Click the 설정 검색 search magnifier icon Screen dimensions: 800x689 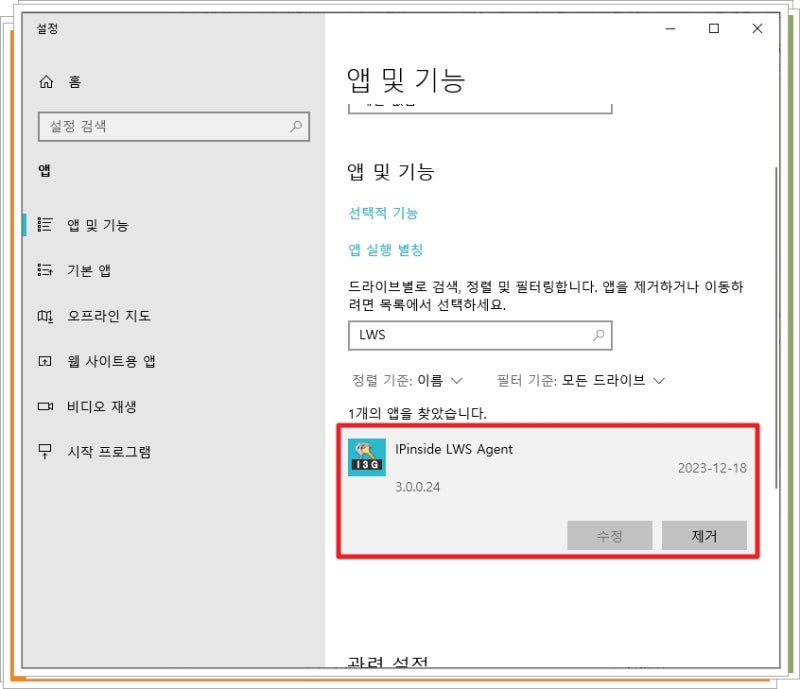pyautogui.click(x=296, y=126)
